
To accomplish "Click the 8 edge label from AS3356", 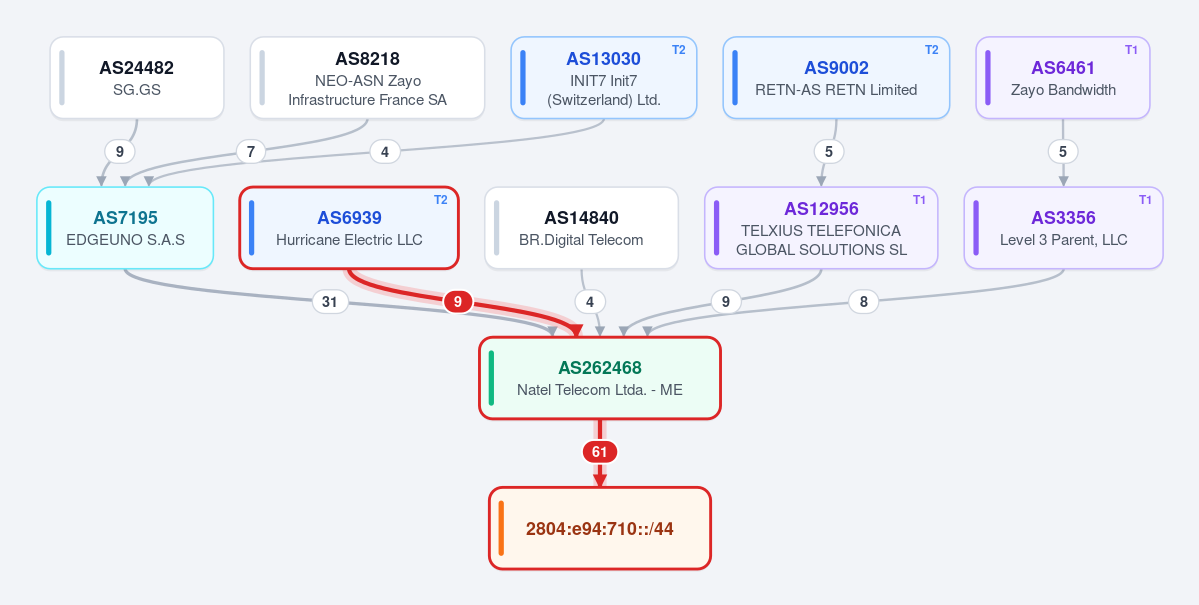I will point(863,302).
